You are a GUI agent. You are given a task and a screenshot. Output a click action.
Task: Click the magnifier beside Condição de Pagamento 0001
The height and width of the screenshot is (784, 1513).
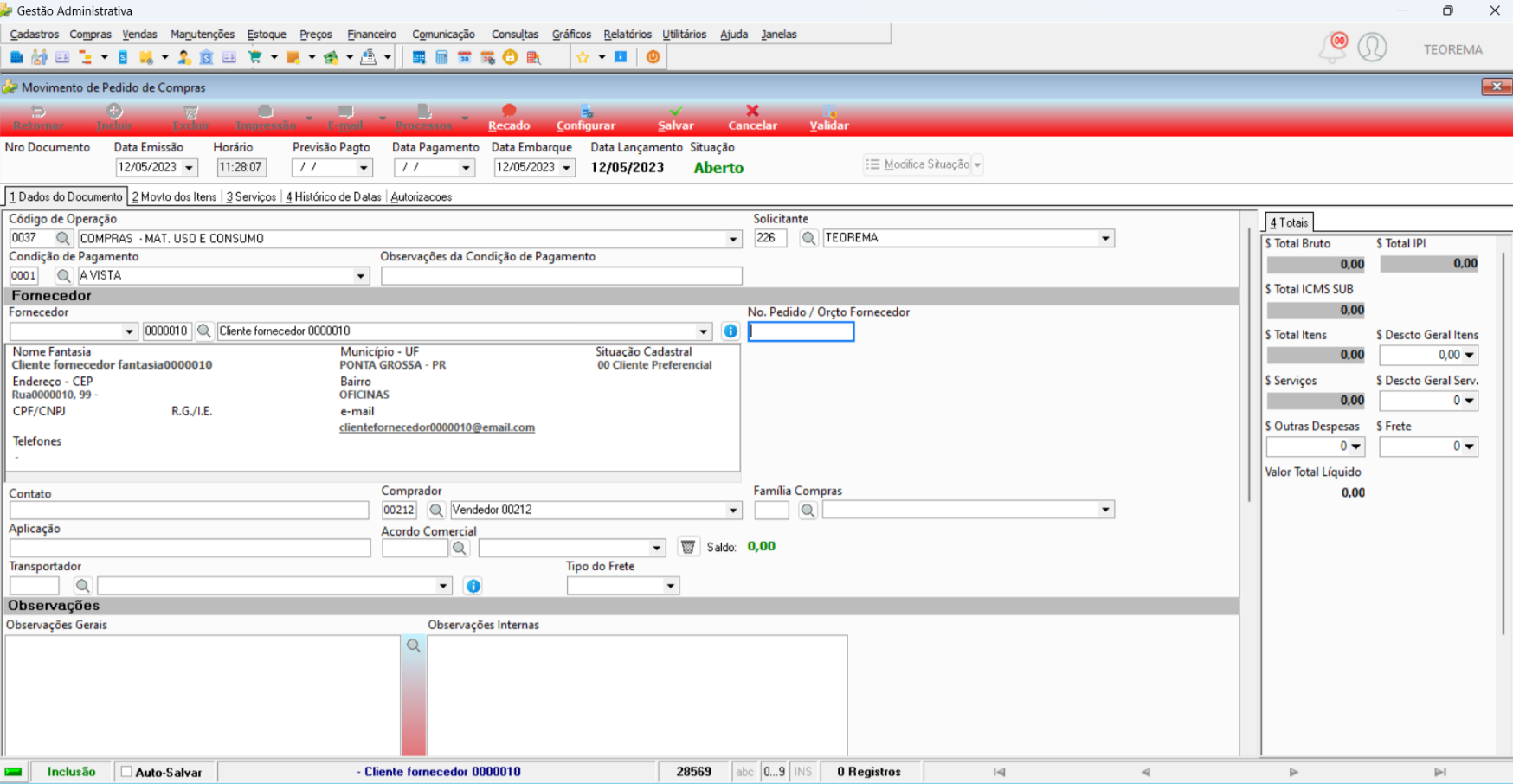click(63, 276)
